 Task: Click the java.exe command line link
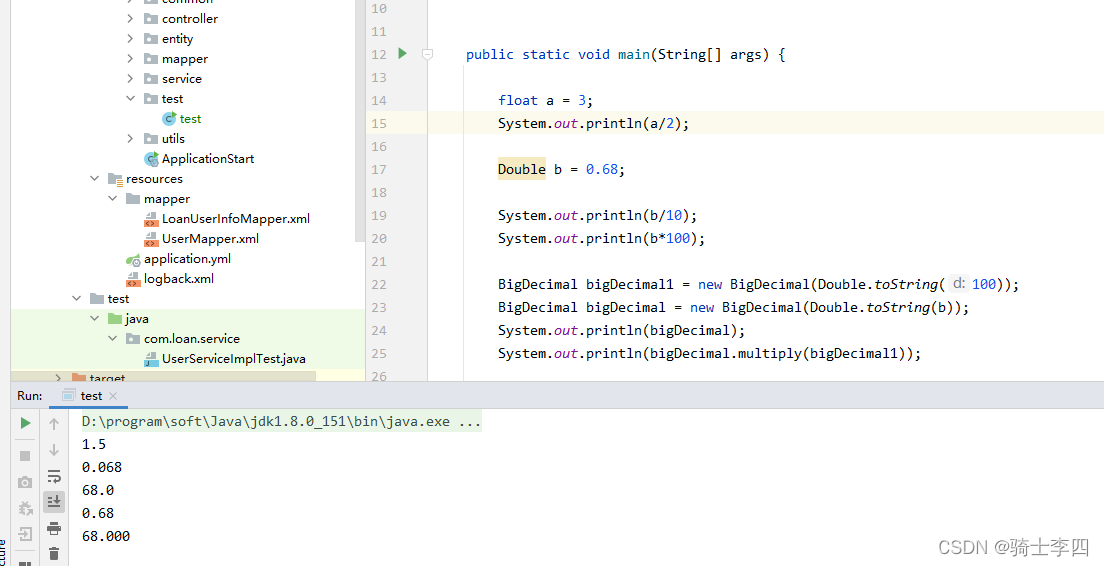point(282,422)
